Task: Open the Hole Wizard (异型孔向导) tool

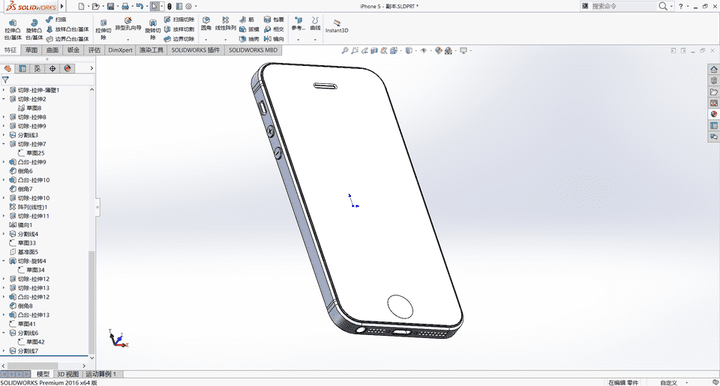Action: pyautogui.click(x=128, y=24)
